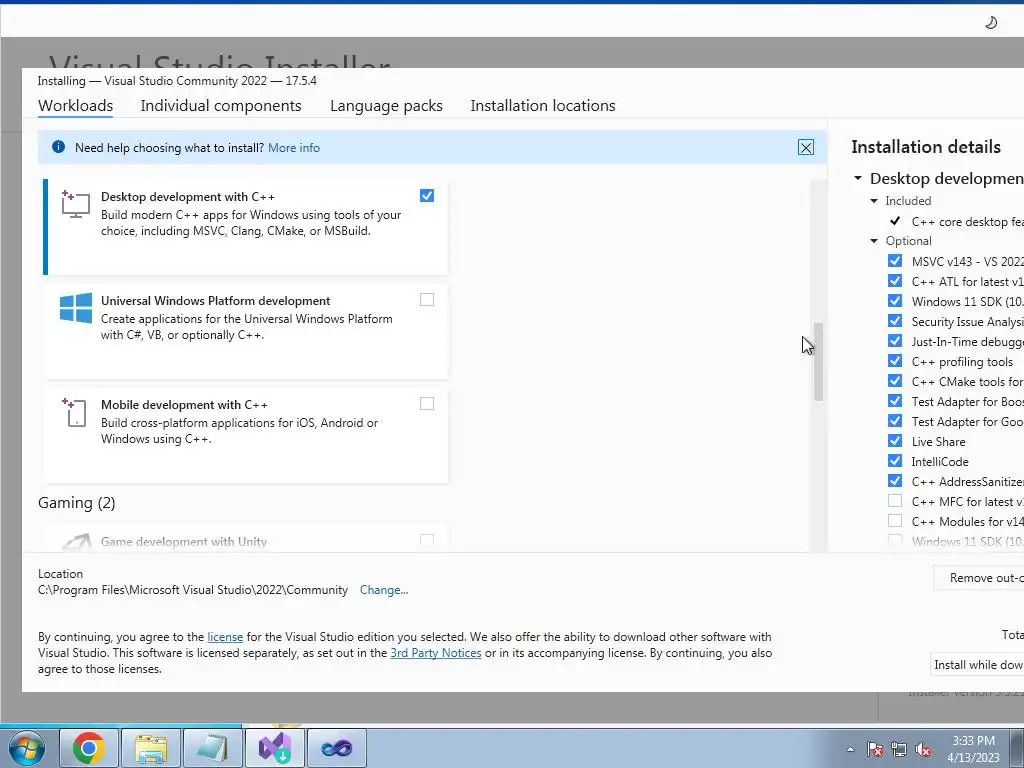Close the help choosing banner
This screenshot has height=768, width=1024.
point(806,147)
